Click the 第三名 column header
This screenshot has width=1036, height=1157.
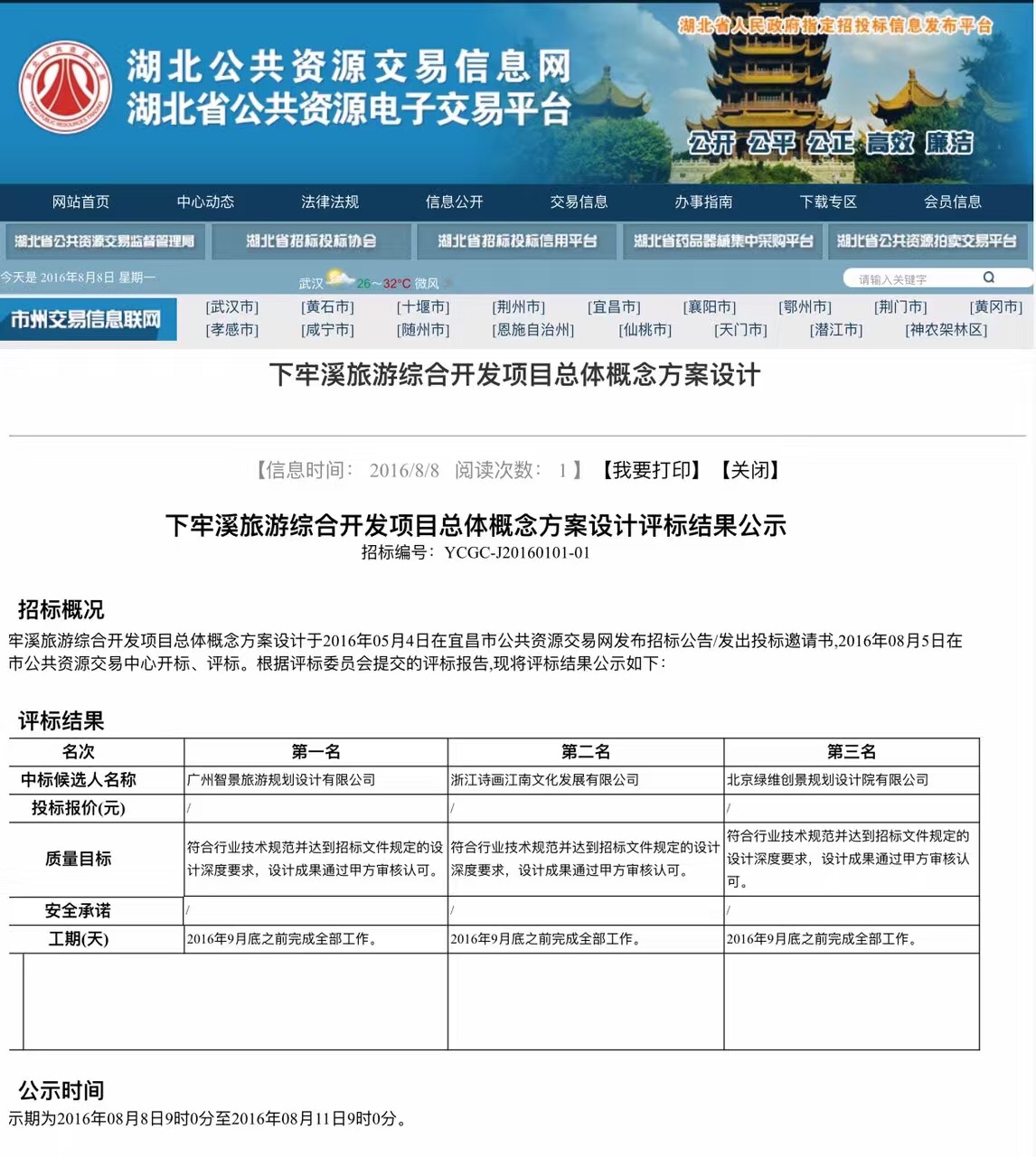coord(852,752)
